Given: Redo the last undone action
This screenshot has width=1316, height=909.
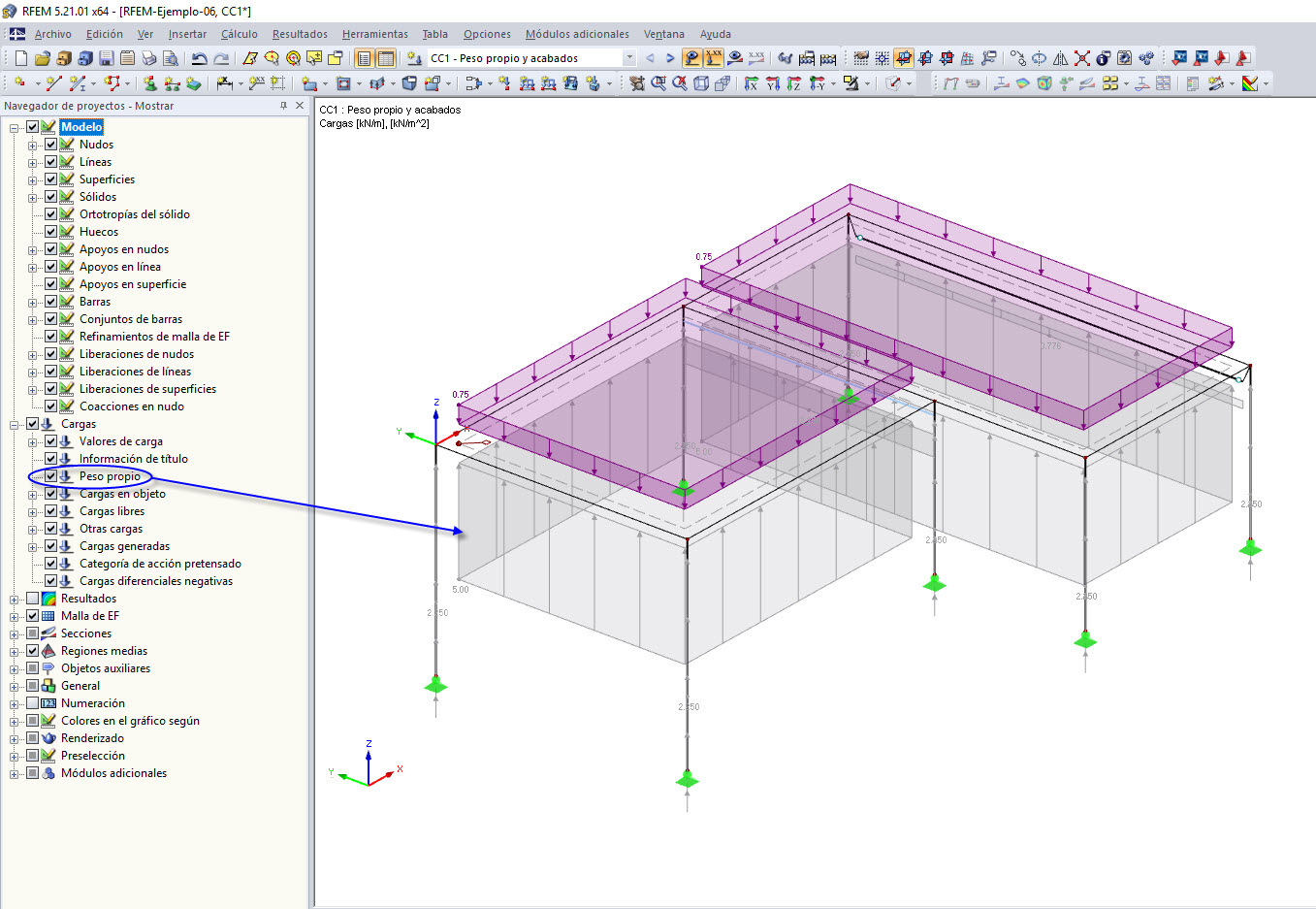Looking at the screenshot, I should [x=221, y=58].
